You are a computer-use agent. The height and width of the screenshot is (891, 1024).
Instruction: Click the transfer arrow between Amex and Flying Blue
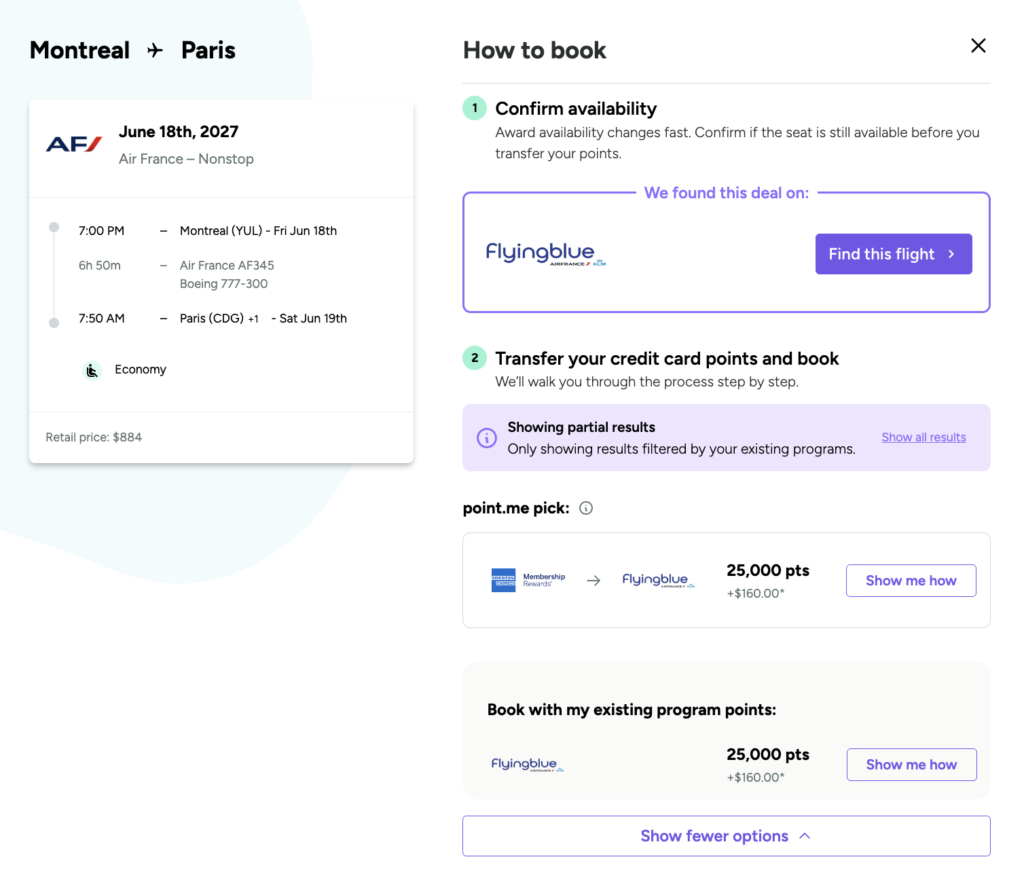pyautogui.click(x=593, y=580)
